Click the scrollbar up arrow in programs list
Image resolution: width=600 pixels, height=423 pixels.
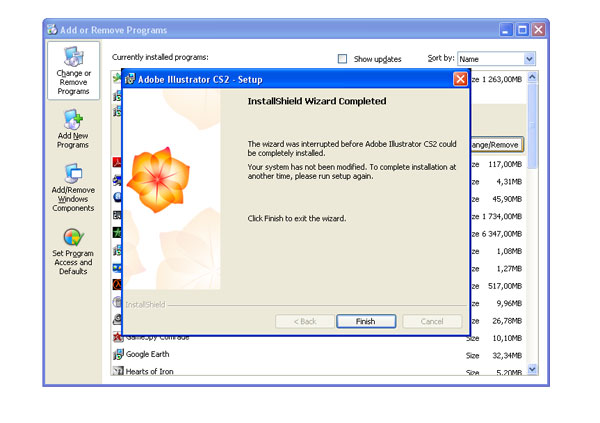pos(532,77)
